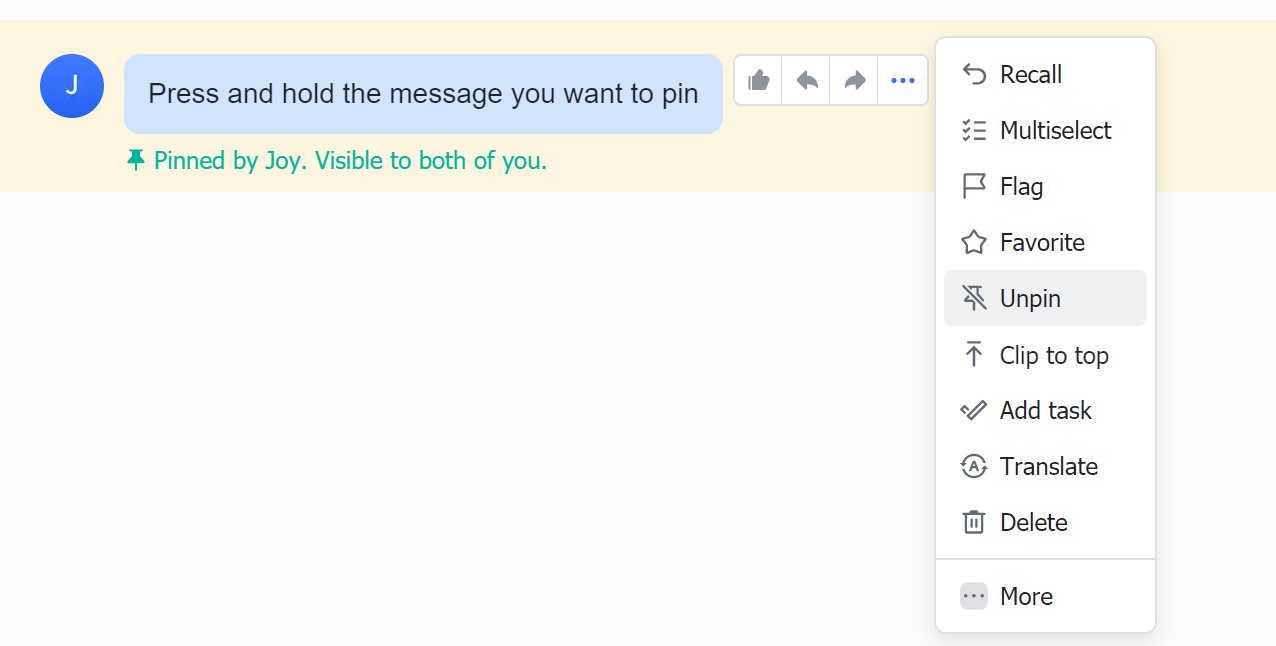Click the reply arrow icon

805,80
